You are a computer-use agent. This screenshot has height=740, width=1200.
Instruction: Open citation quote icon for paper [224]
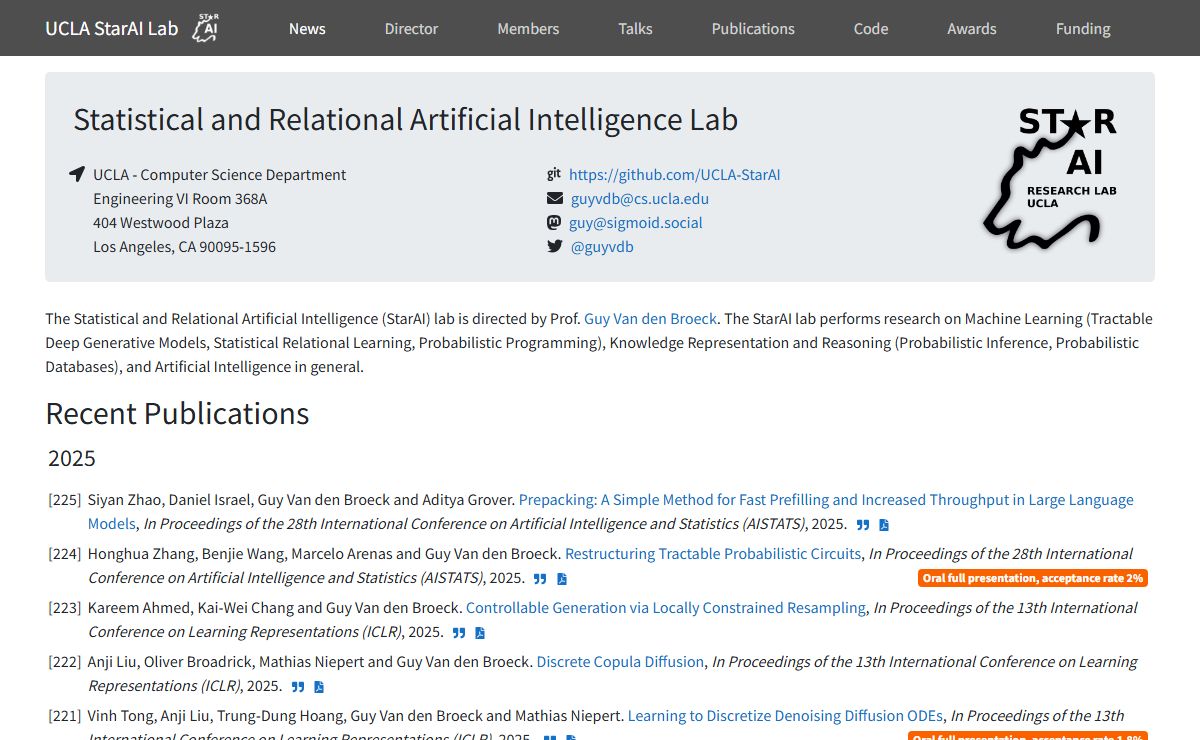(540, 579)
